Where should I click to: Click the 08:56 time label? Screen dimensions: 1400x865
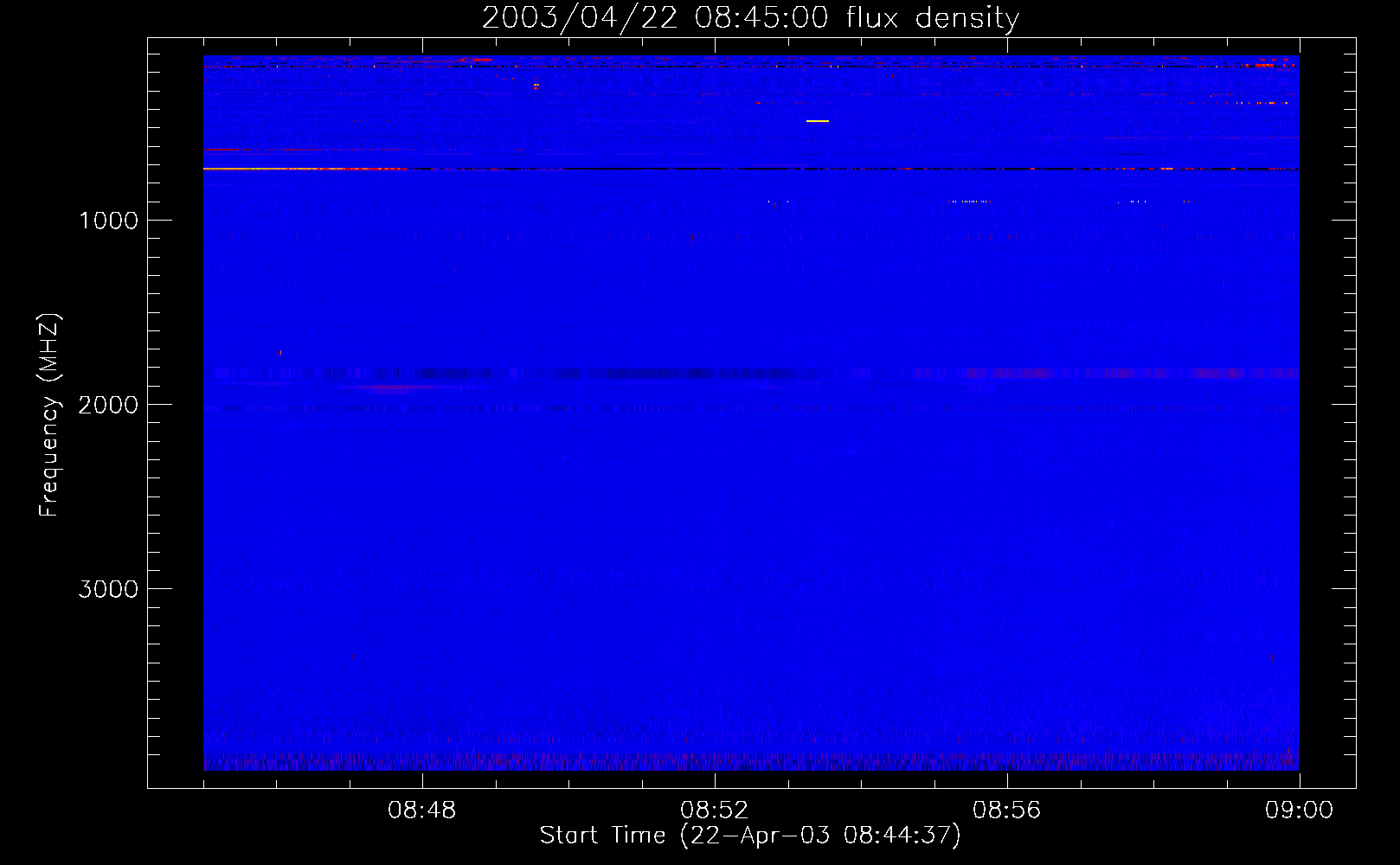click(1006, 811)
